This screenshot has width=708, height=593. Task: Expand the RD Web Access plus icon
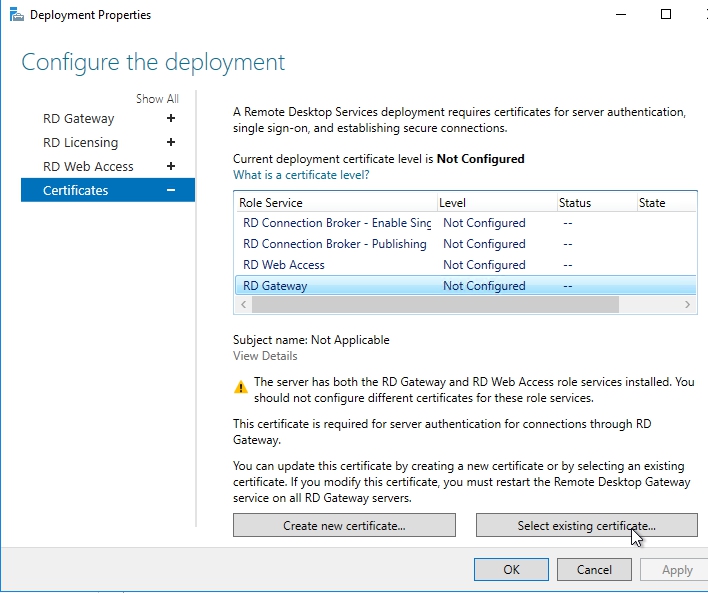(171, 167)
